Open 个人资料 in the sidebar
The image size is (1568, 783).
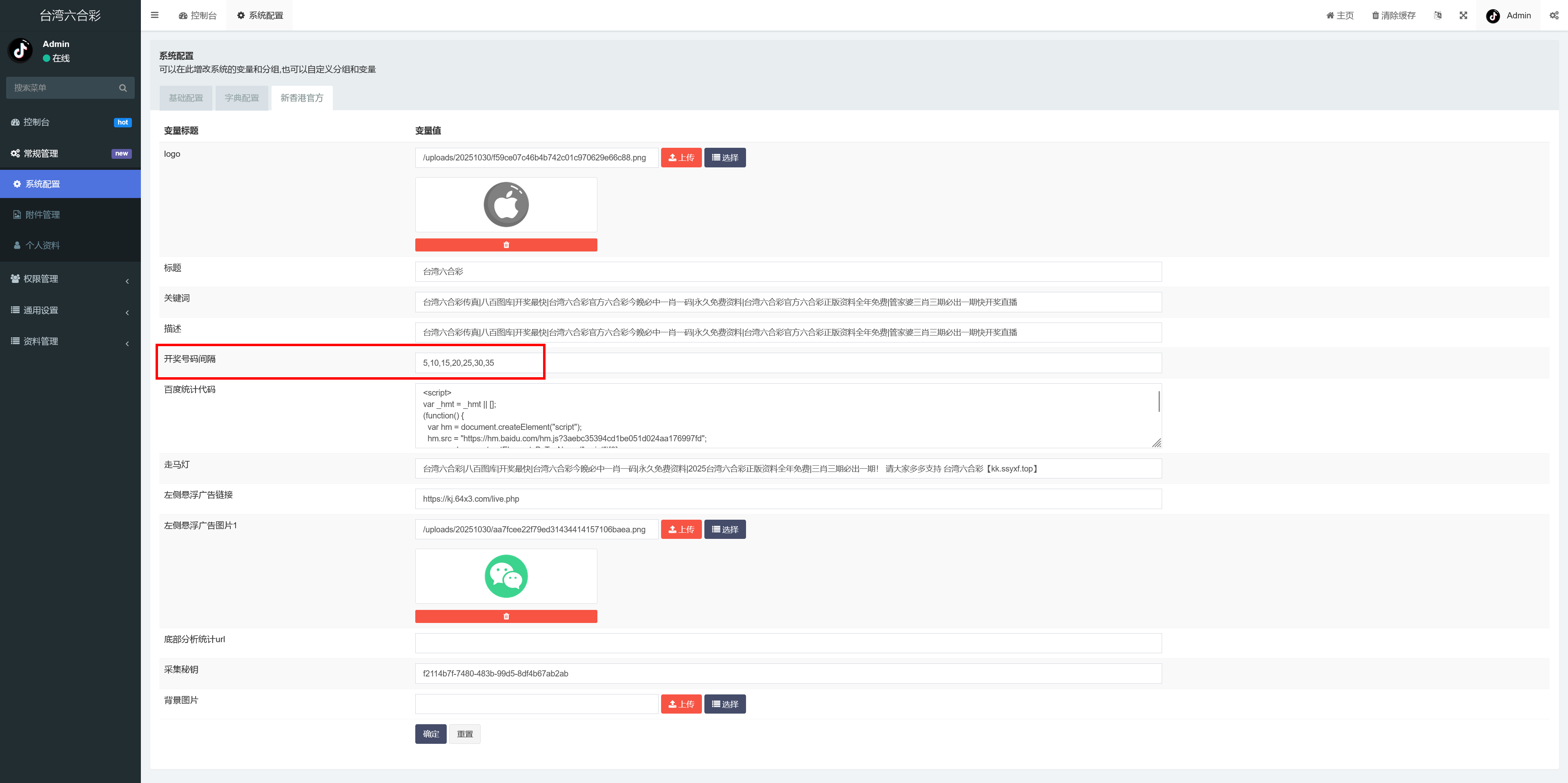click(x=71, y=245)
